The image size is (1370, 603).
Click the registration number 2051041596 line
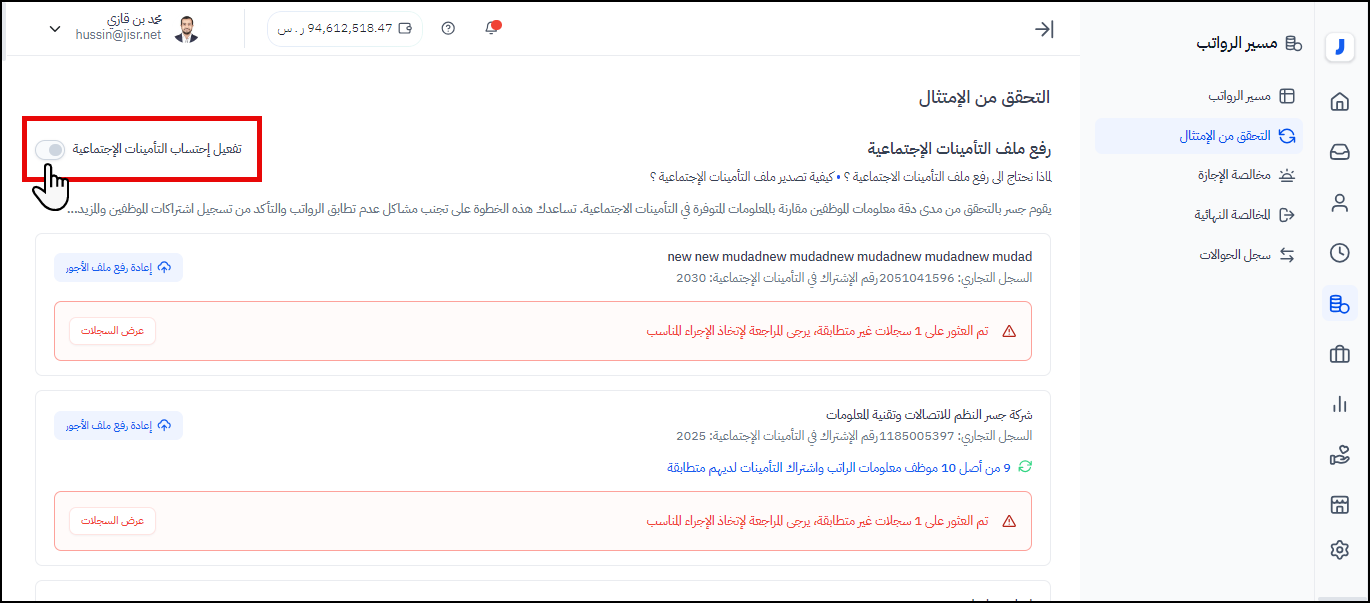(854, 278)
